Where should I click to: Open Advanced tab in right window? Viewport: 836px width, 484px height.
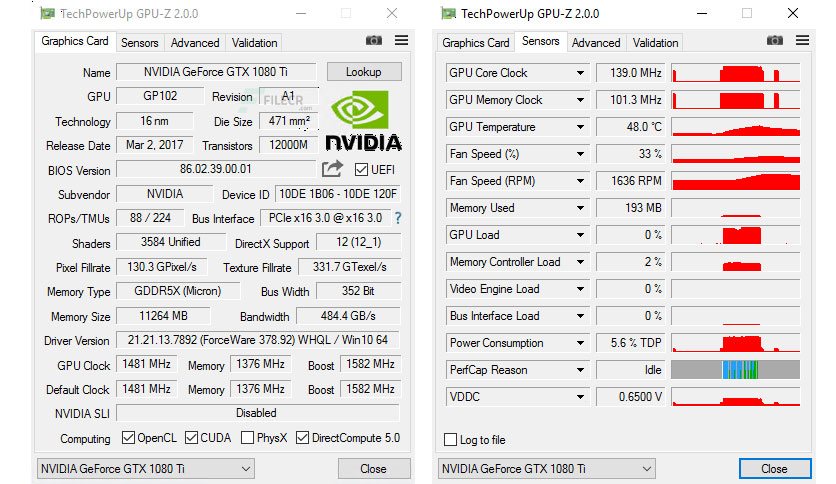pos(596,43)
